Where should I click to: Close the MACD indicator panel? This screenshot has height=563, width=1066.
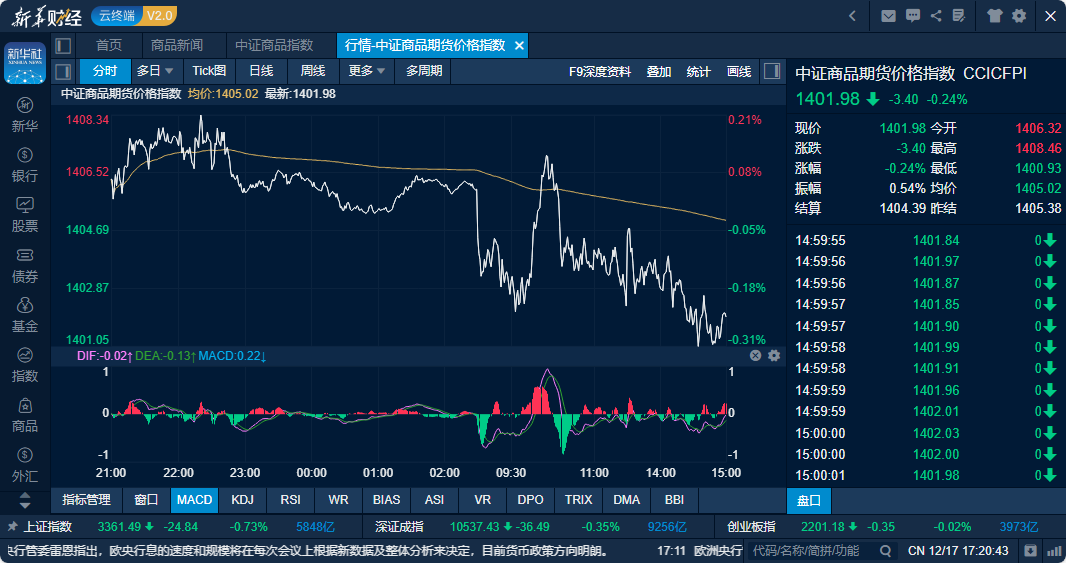[x=756, y=356]
